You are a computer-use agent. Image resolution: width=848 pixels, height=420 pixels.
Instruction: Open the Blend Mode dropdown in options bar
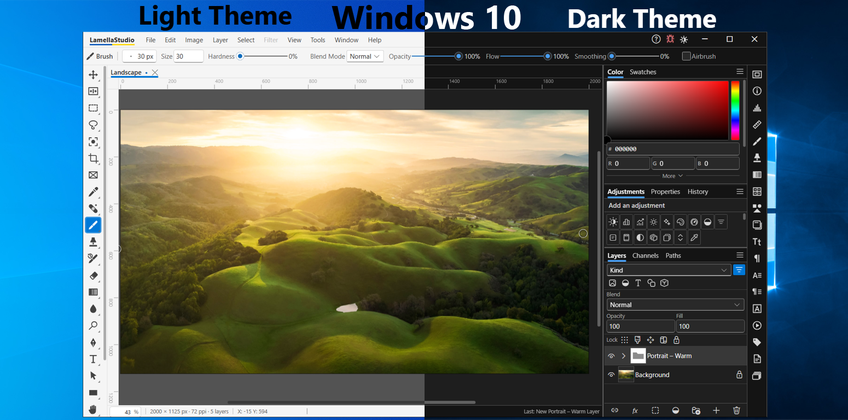(x=365, y=56)
